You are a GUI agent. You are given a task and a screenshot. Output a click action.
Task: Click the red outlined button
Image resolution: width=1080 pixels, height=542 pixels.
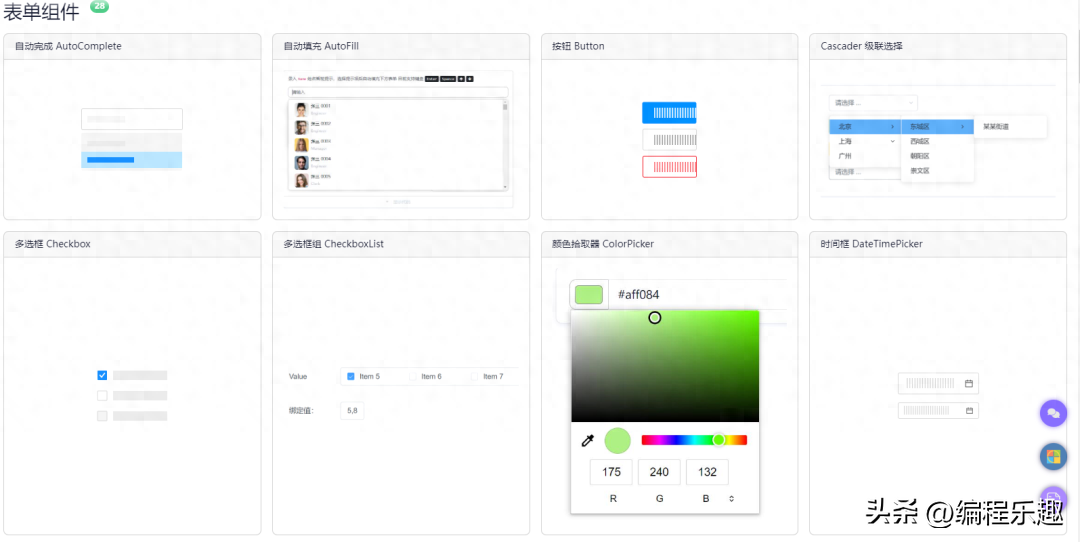669,167
